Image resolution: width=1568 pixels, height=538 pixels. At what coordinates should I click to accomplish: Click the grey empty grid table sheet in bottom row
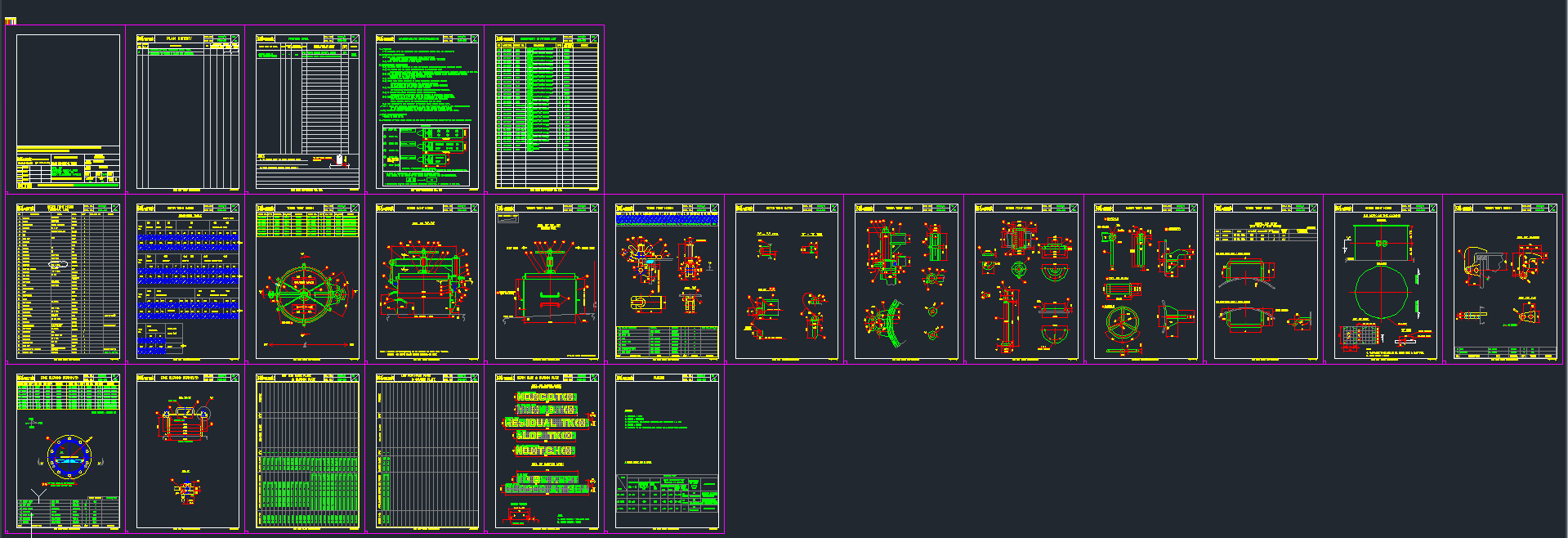pyautogui.click(x=427, y=451)
